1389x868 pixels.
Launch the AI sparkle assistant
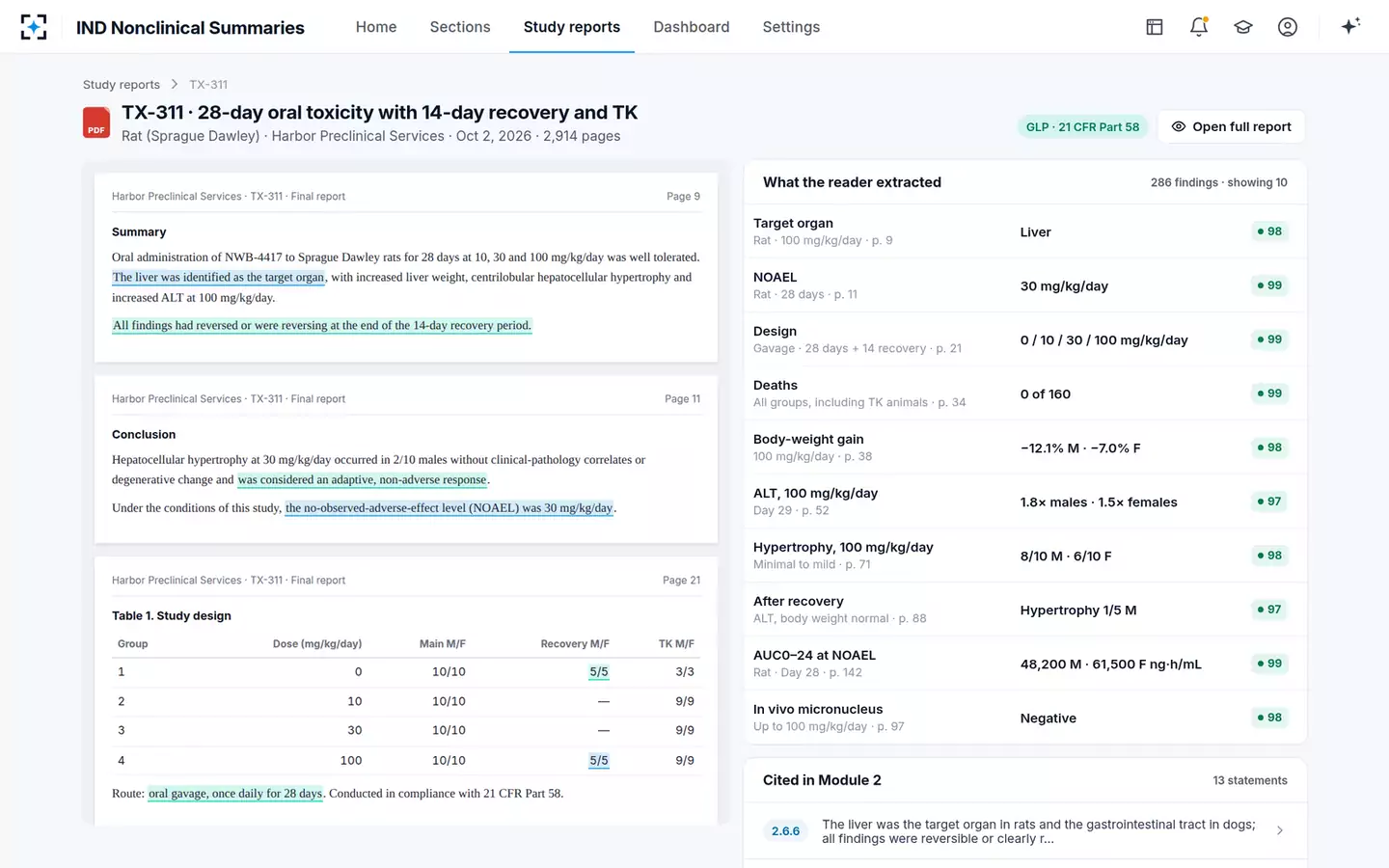click(x=1350, y=26)
